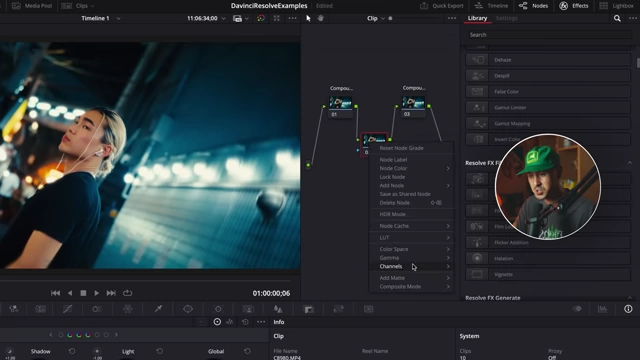Expand Composite Mode submenu
This screenshot has height=360, width=640.
pos(411,287)
